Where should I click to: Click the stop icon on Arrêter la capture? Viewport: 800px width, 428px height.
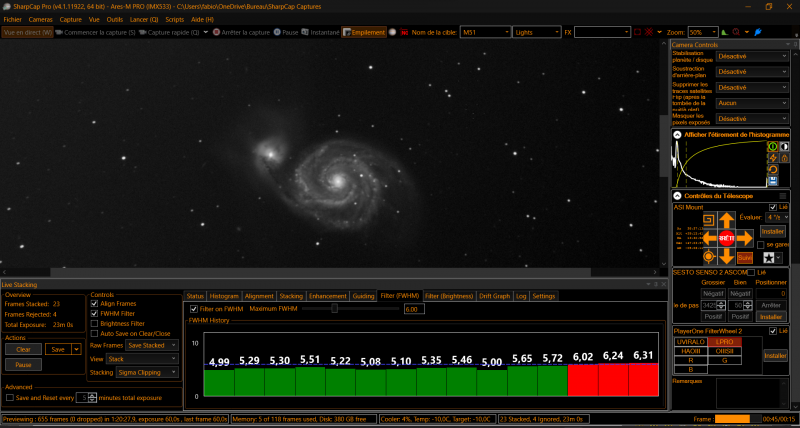(216, 32)
